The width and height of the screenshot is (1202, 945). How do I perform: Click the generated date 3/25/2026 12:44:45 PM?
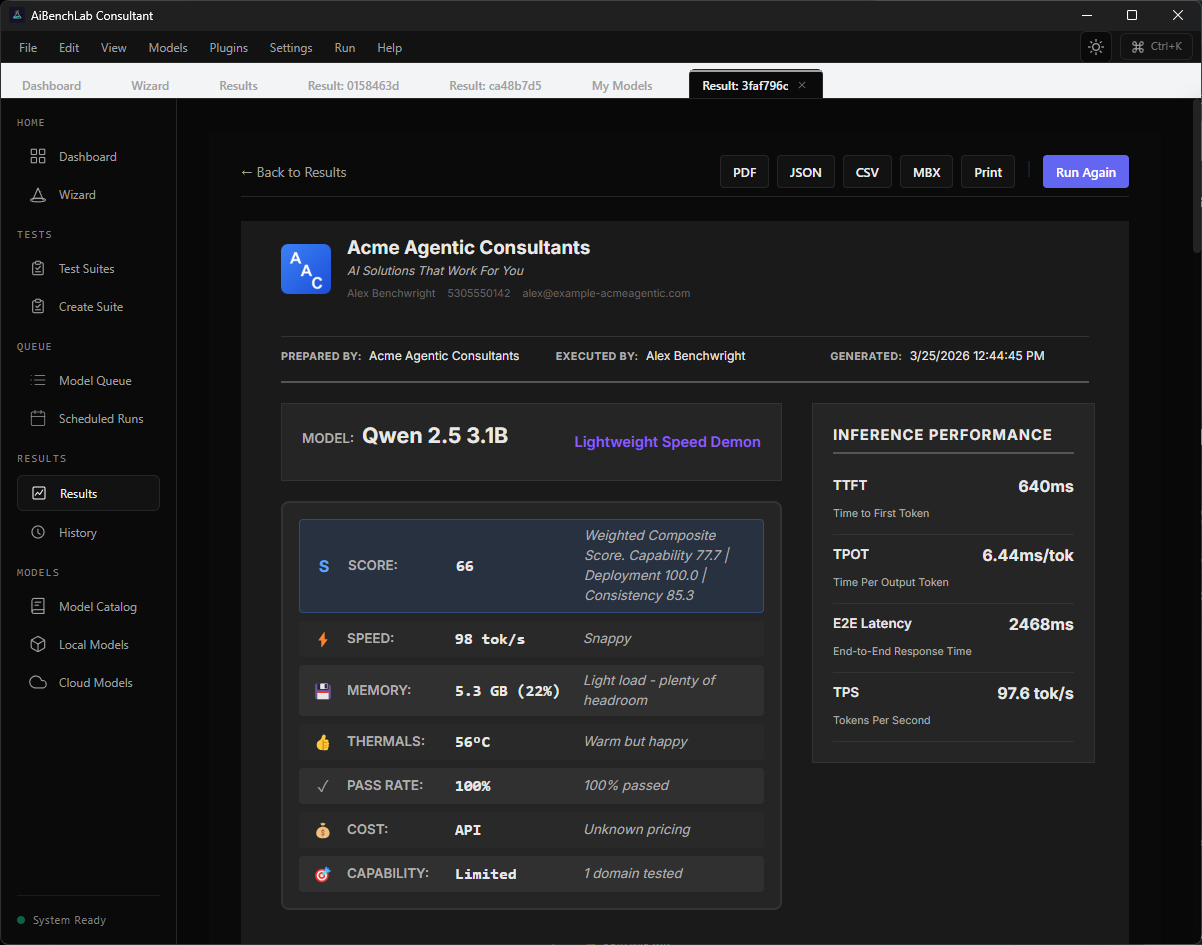point(977,356)
